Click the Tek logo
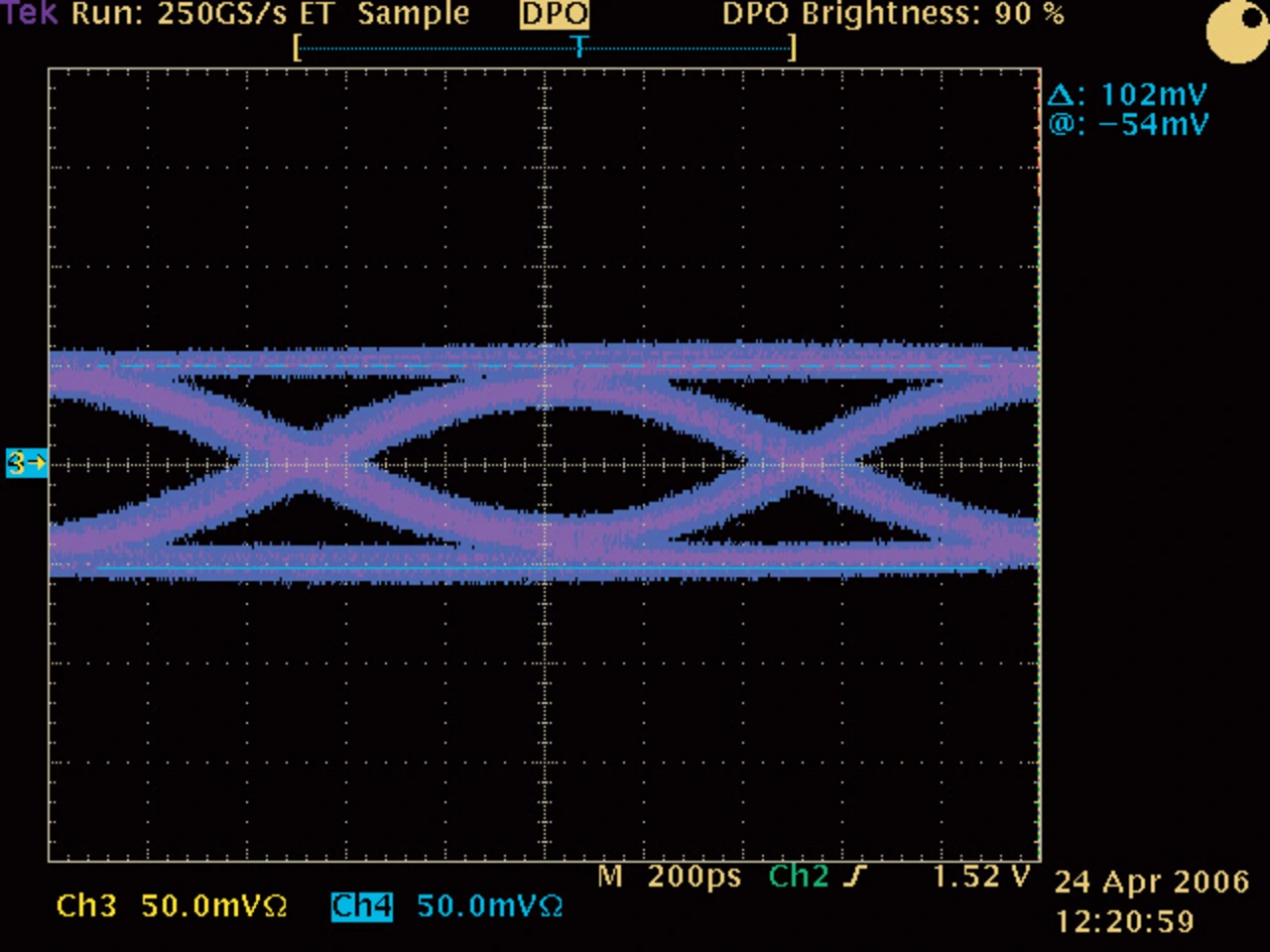The height and width of the screenshot is (952, 1270). point(30,14)
